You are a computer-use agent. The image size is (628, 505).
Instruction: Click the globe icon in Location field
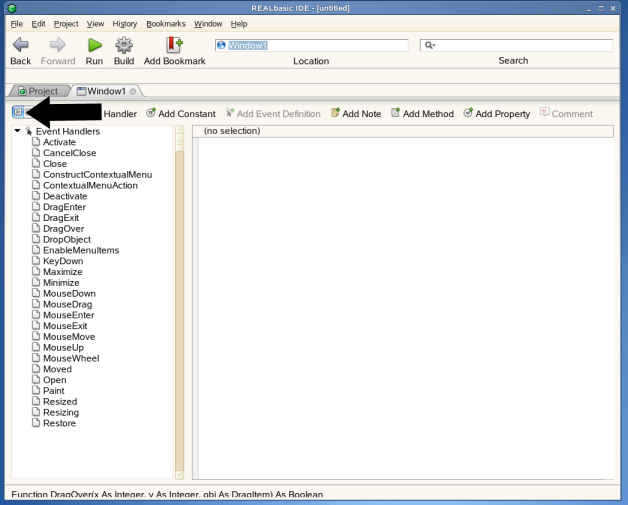coord(221,45)
